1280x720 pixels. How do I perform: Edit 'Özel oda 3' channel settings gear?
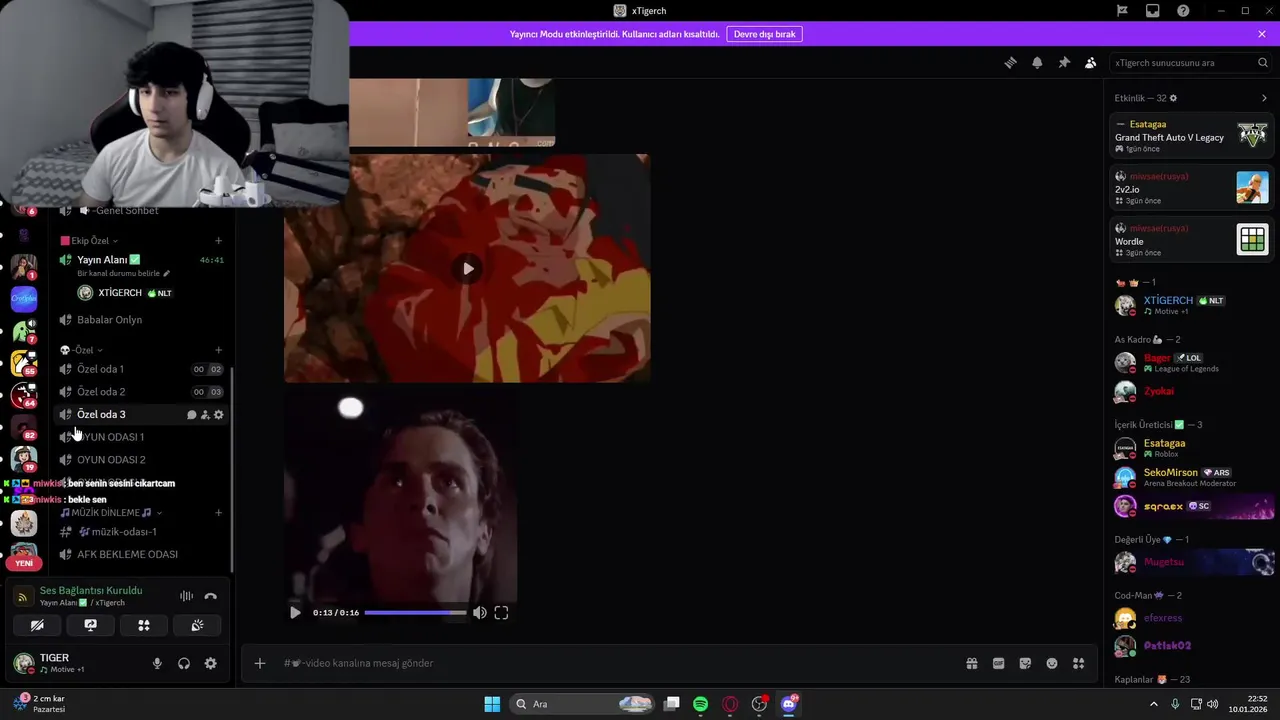[x=219, y=415]
